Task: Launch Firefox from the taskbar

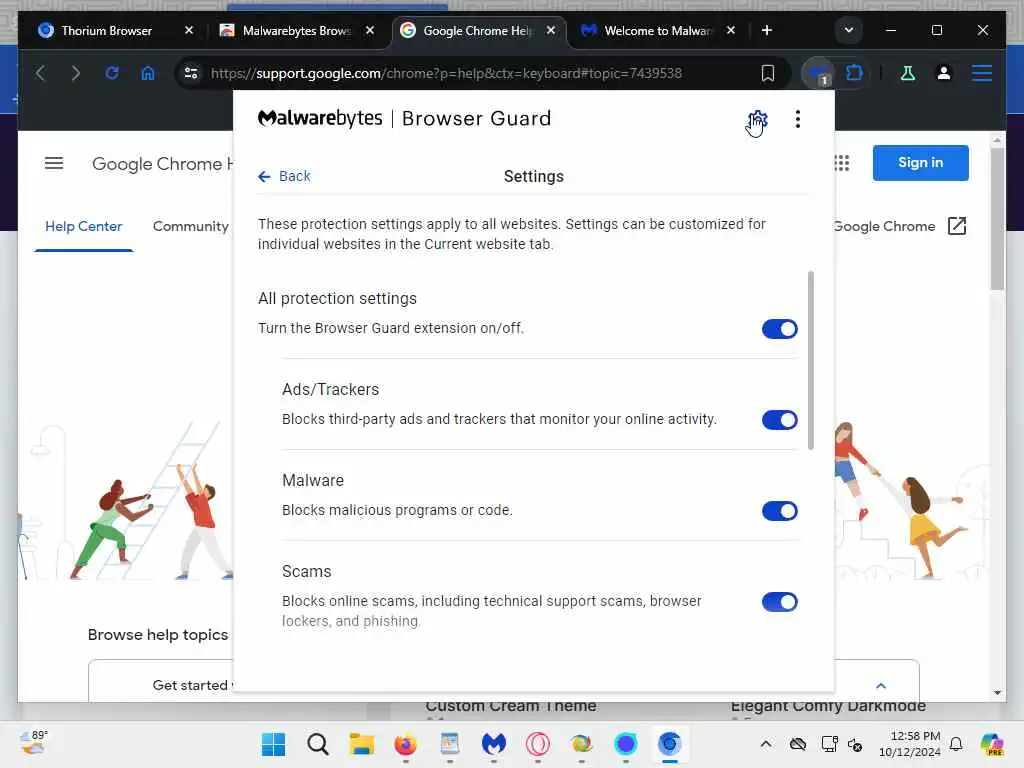Action: [x=406, y=744]
